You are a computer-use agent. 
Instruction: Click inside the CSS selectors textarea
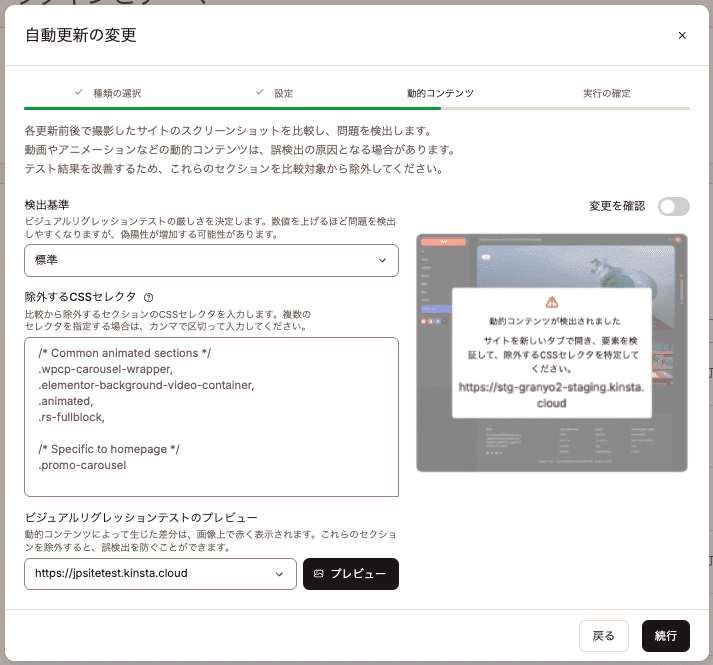pos(211,417)
